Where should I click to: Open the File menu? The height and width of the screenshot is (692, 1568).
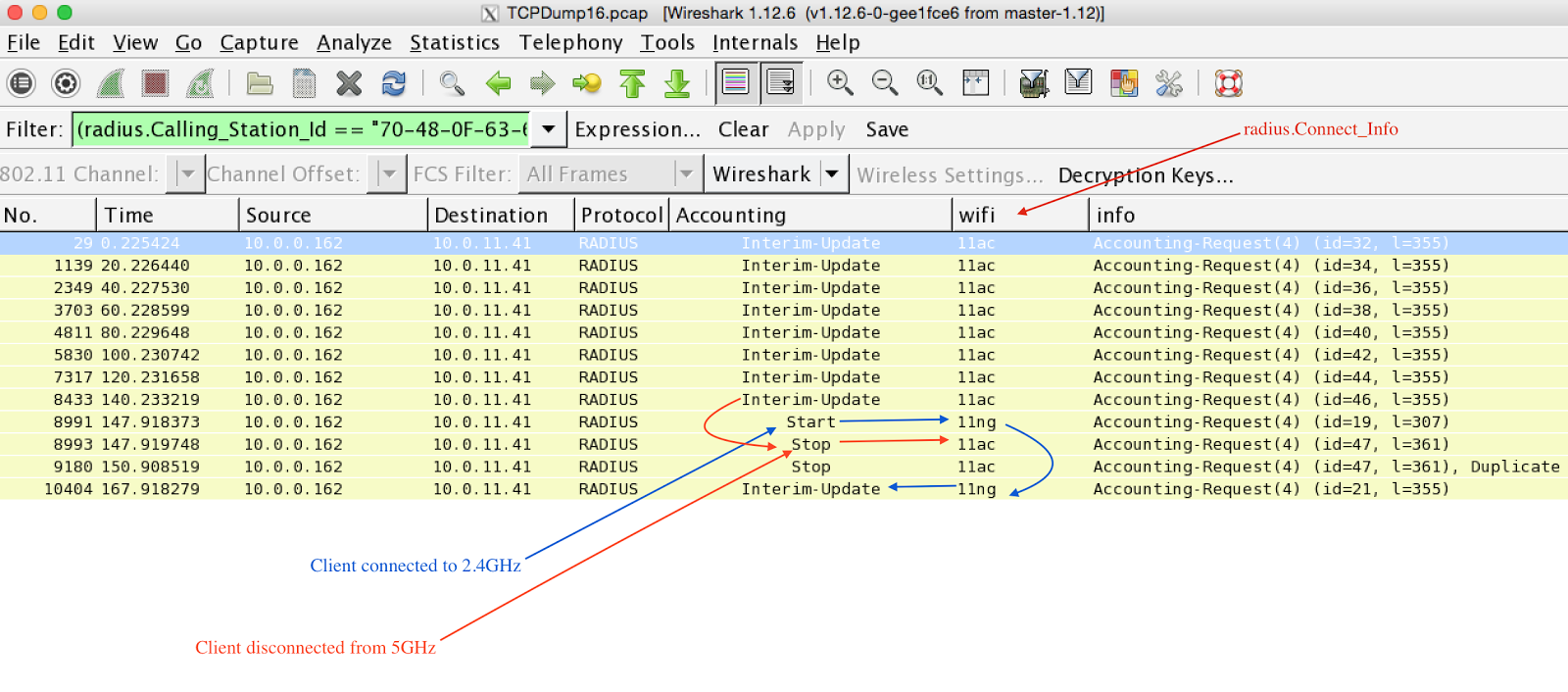pos(24,42)
